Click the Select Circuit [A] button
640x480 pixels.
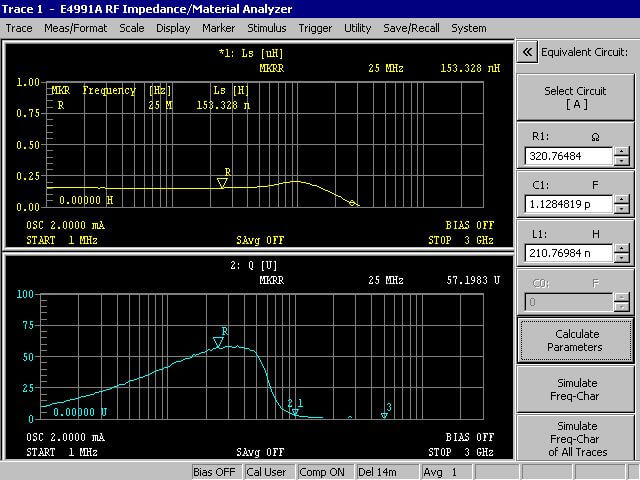(575, 97)
